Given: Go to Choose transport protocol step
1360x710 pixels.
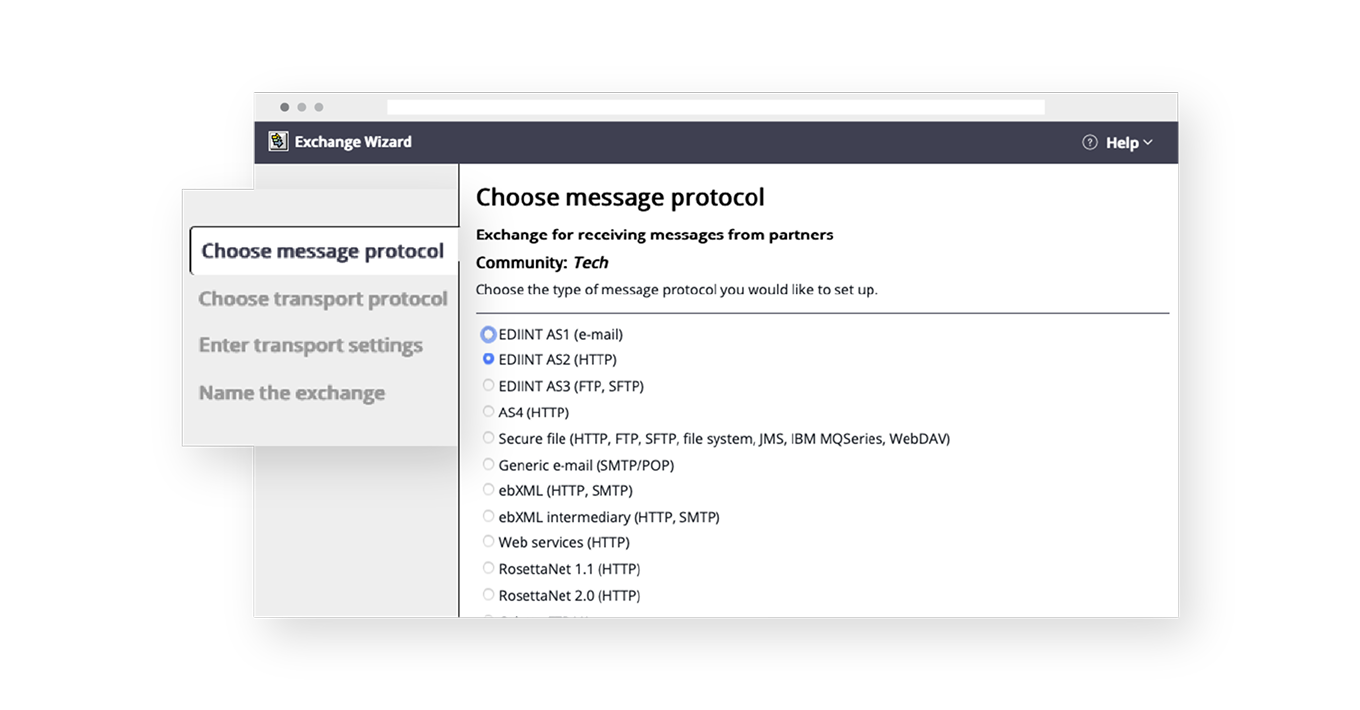Looking at the screenshot, I should coord(322,299).
